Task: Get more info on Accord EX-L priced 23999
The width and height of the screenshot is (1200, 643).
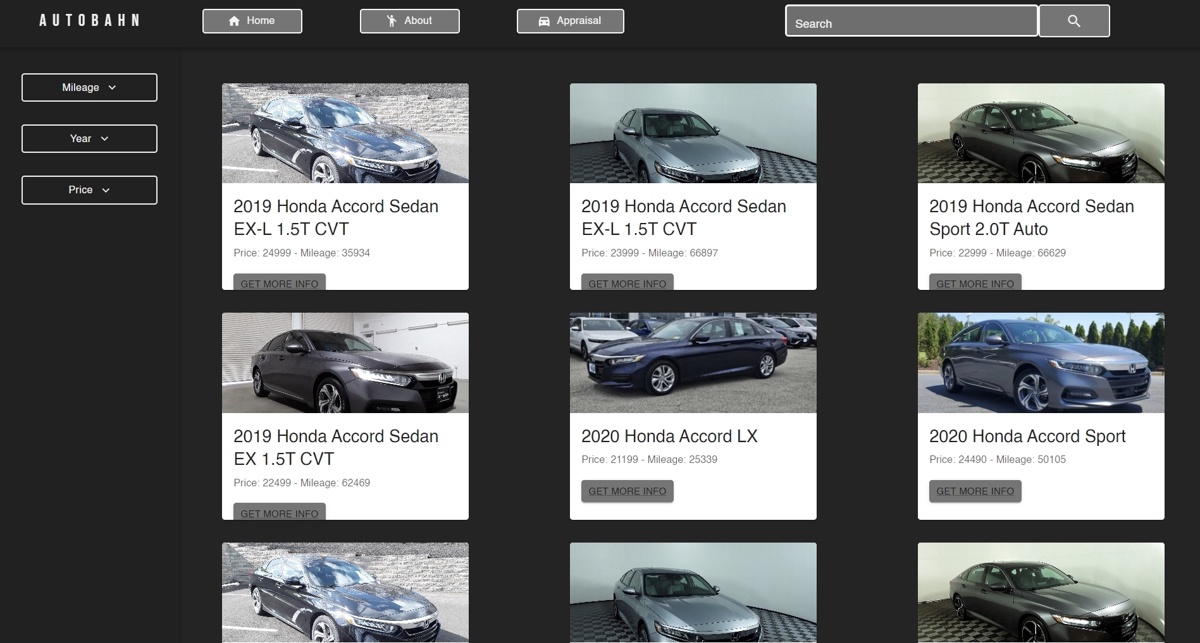Action: [x=627, y=283]
